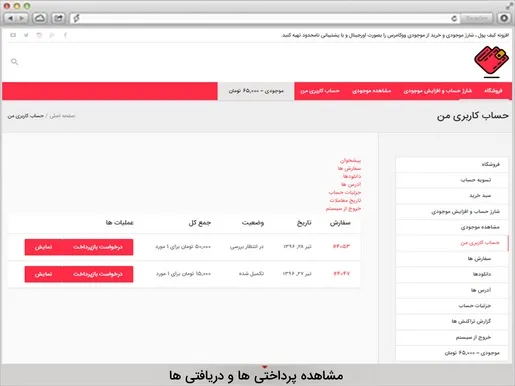This screenshot has width=515, height=386.
Task: Open order #۴۰۴۷ link
Action: pos(341,274)
